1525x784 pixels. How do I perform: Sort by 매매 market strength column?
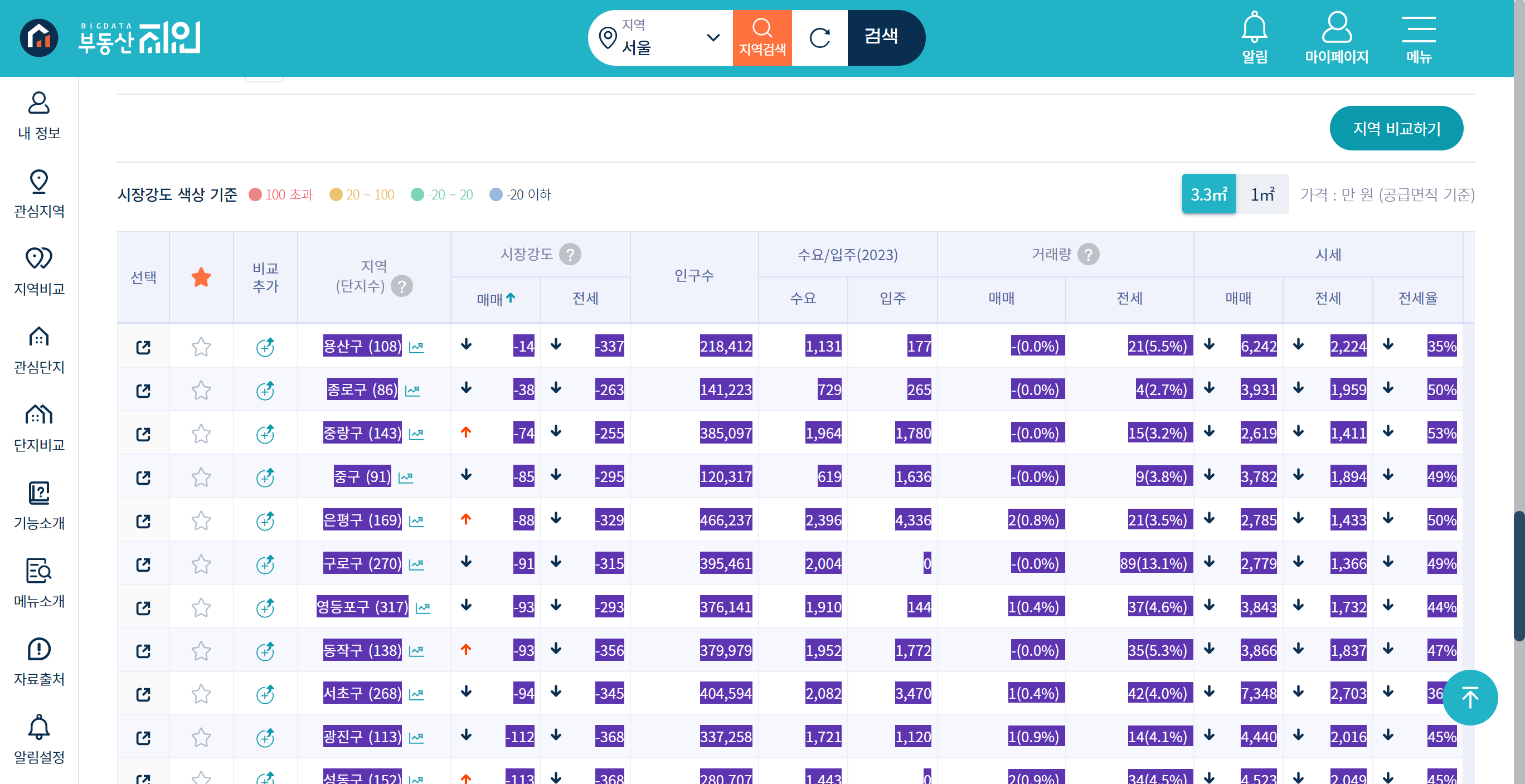pyautogui.click(x=496, y=299)
